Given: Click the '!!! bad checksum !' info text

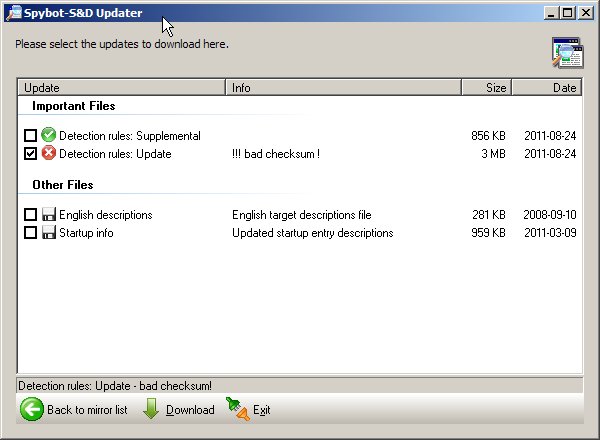Looking at the screenshot, I should point(276,154).
